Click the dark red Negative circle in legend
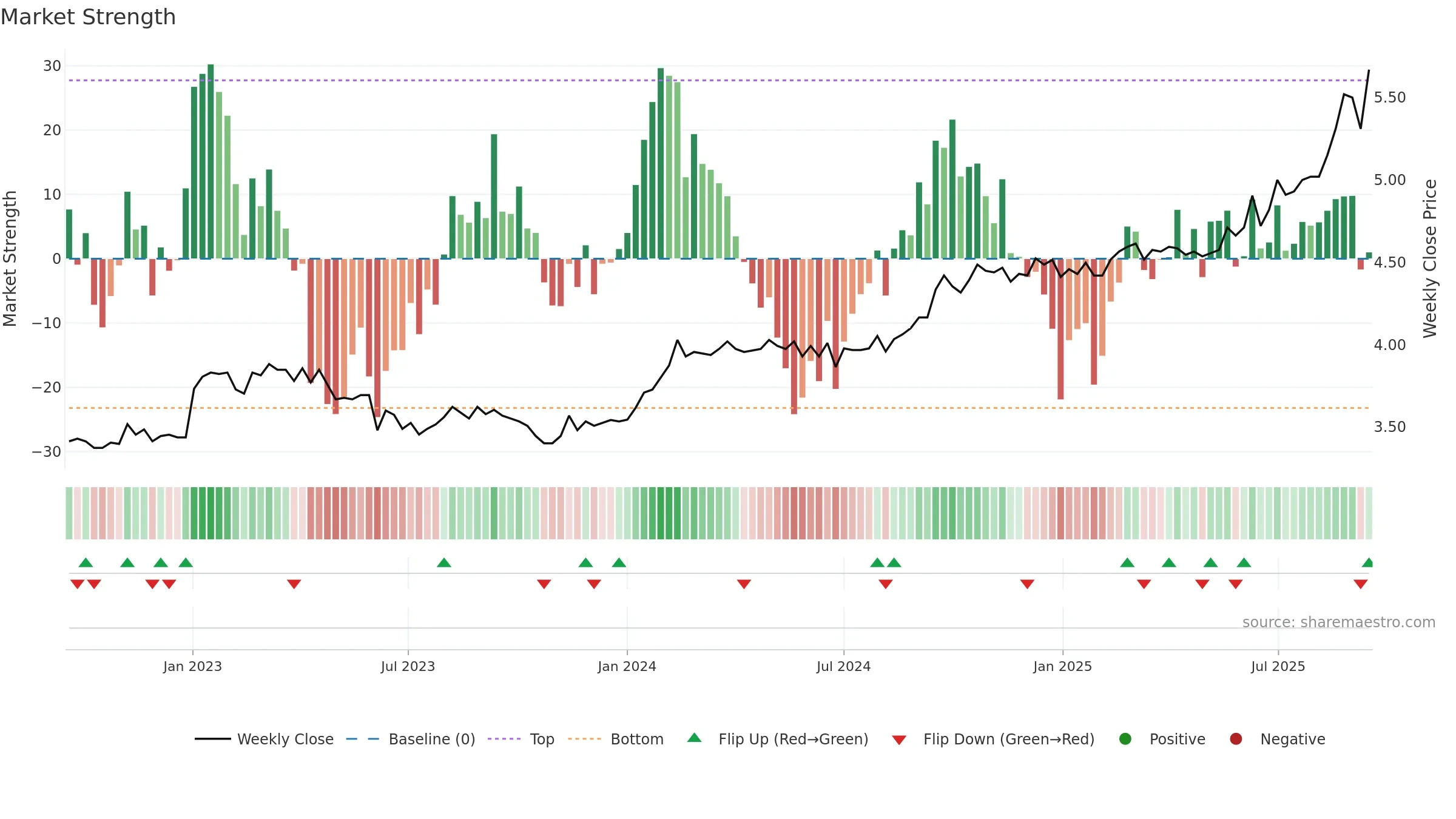 [x=1236, y=739]
